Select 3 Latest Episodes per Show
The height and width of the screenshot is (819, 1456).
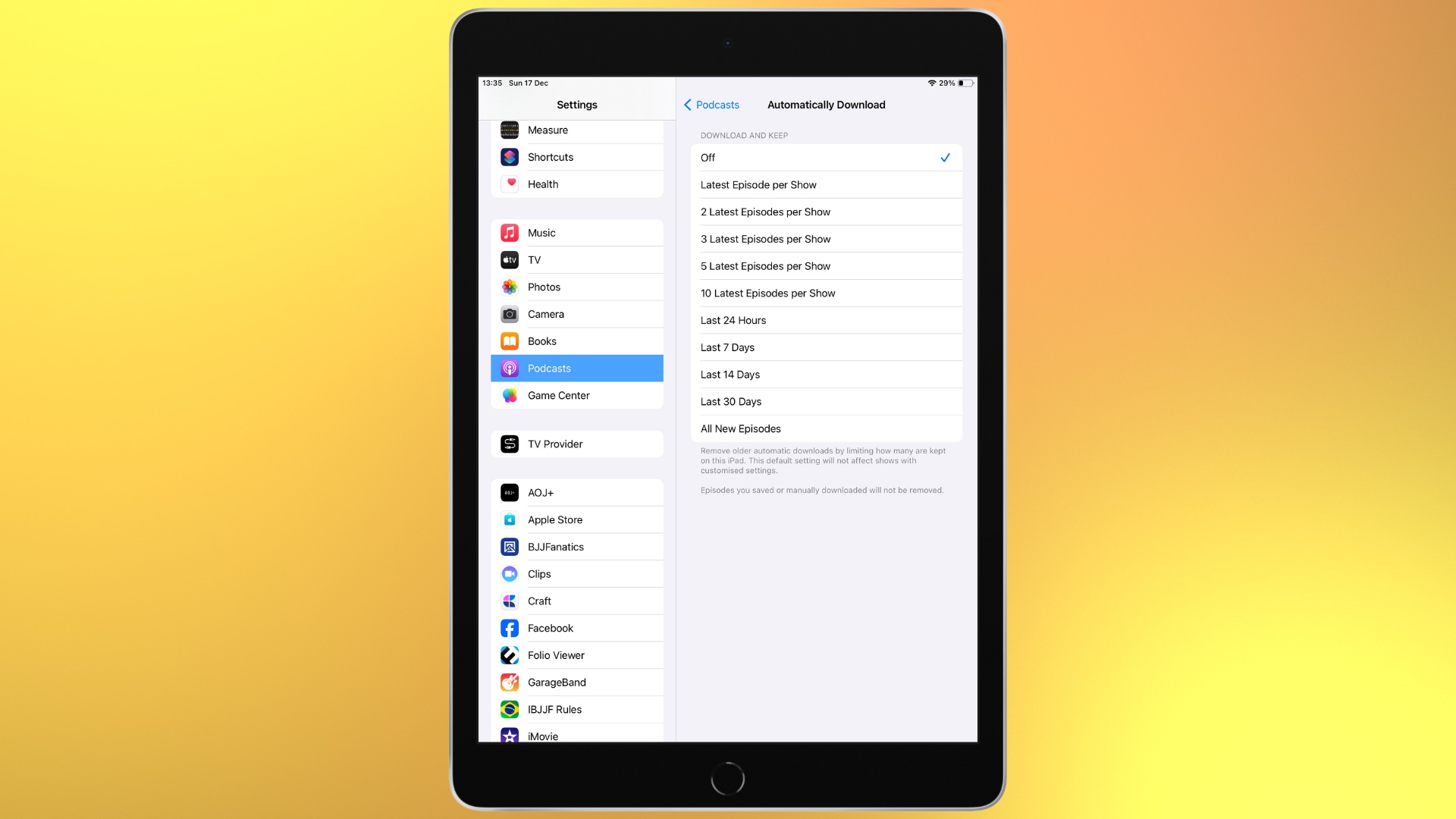[x=826, y=239]
